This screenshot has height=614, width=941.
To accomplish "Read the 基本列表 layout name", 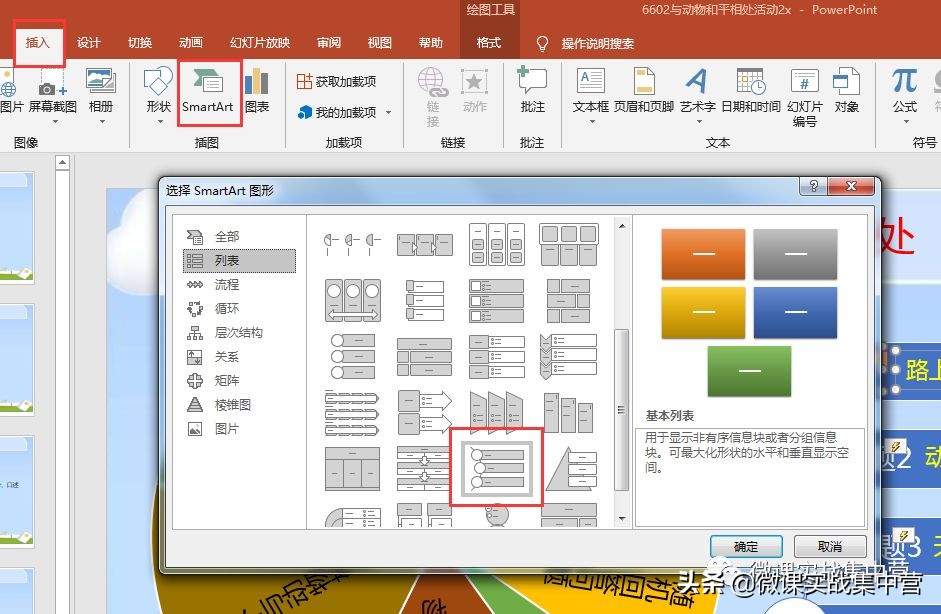I will click(670, 415).
